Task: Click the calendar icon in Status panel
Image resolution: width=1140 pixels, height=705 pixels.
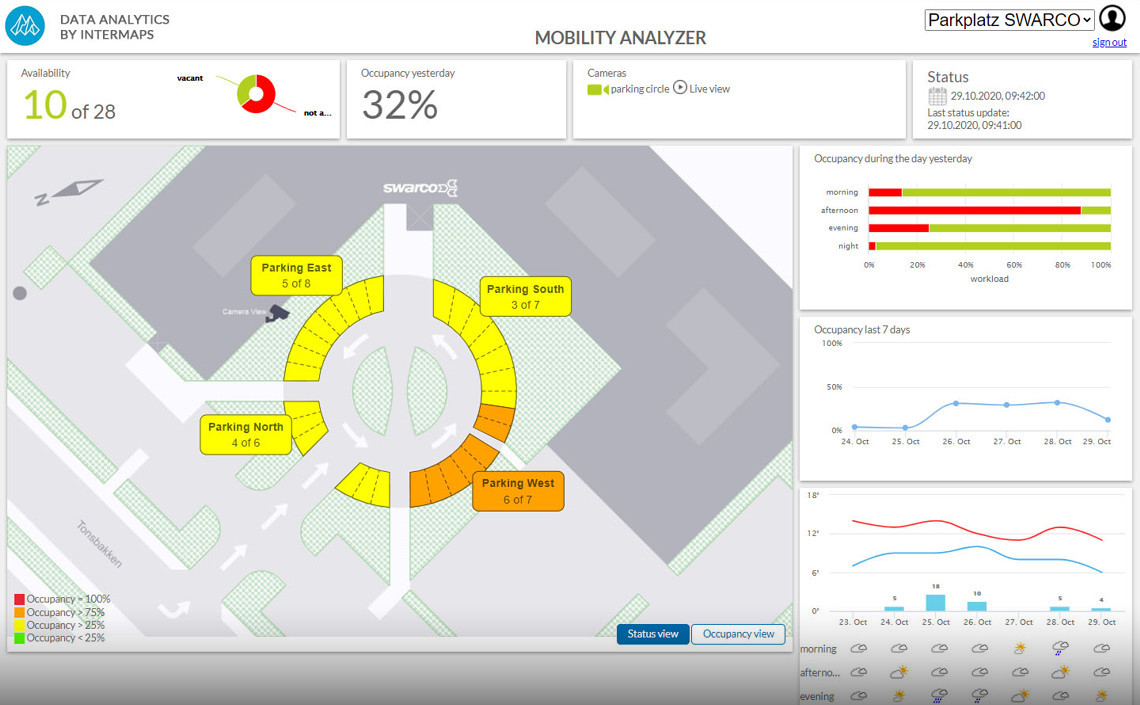Action: pos(937,96)
